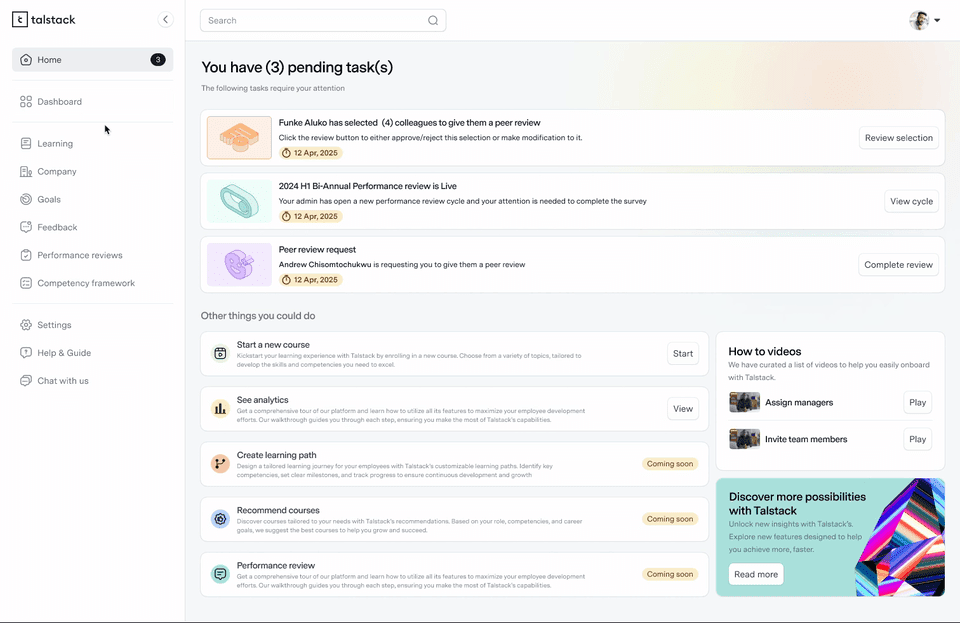The width and height of the screenshot is (960, 623).
Task: Click the Recommend courses globe icon
Action: tap(219, 519)
